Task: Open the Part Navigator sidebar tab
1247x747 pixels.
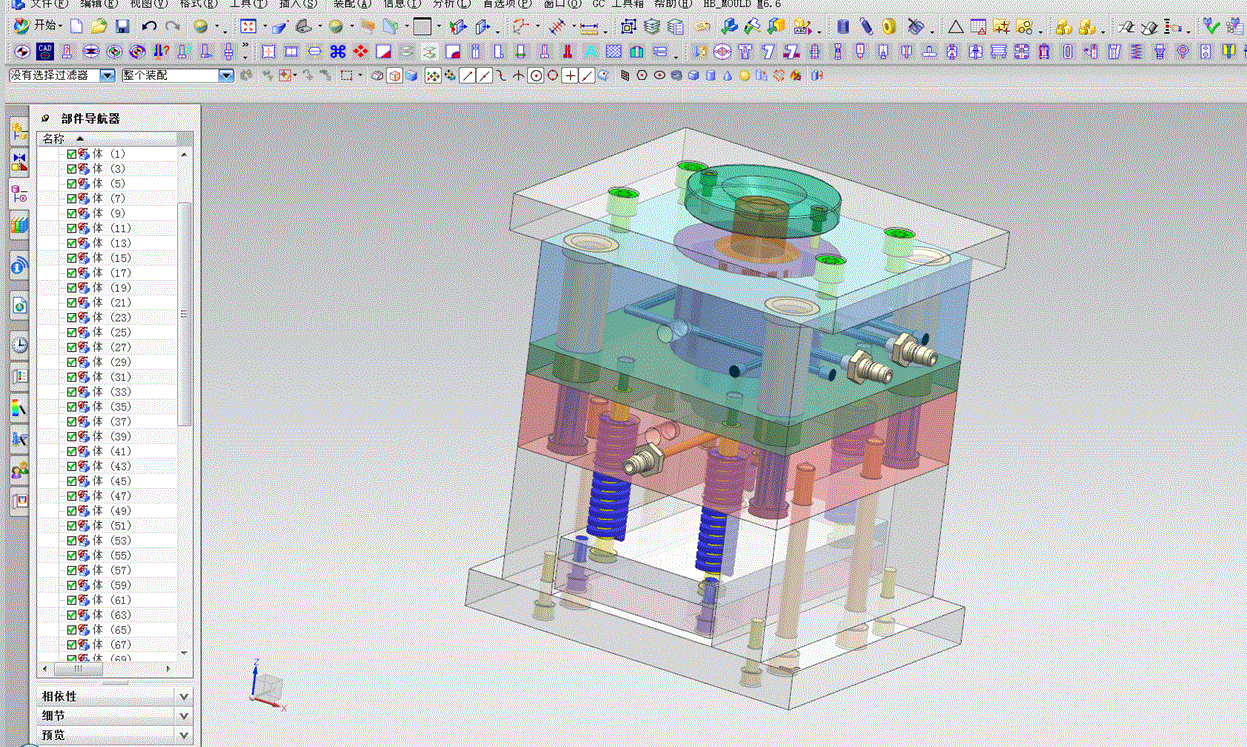Action: coord(19,194)
